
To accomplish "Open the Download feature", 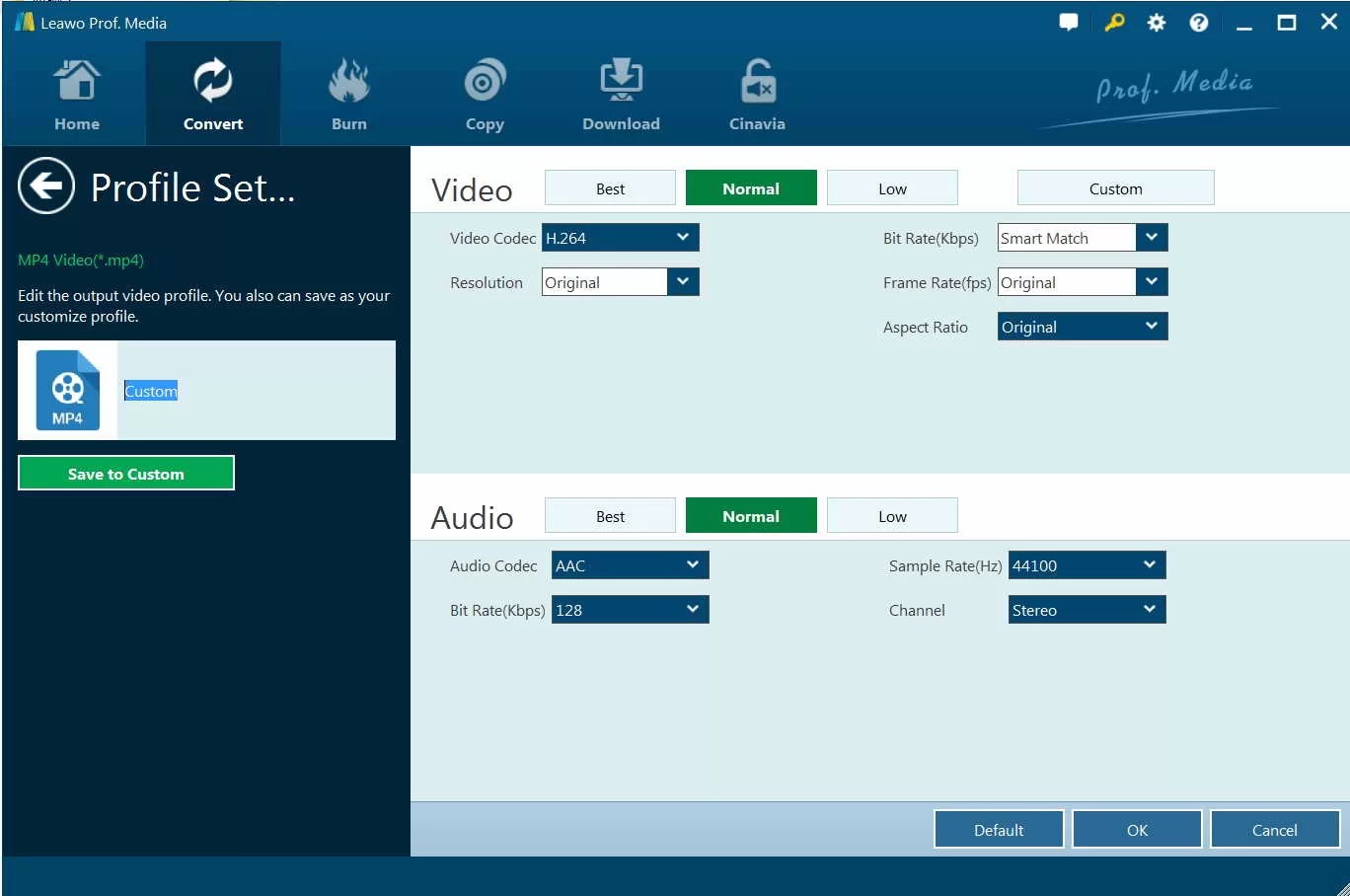I will pos(621,94).
